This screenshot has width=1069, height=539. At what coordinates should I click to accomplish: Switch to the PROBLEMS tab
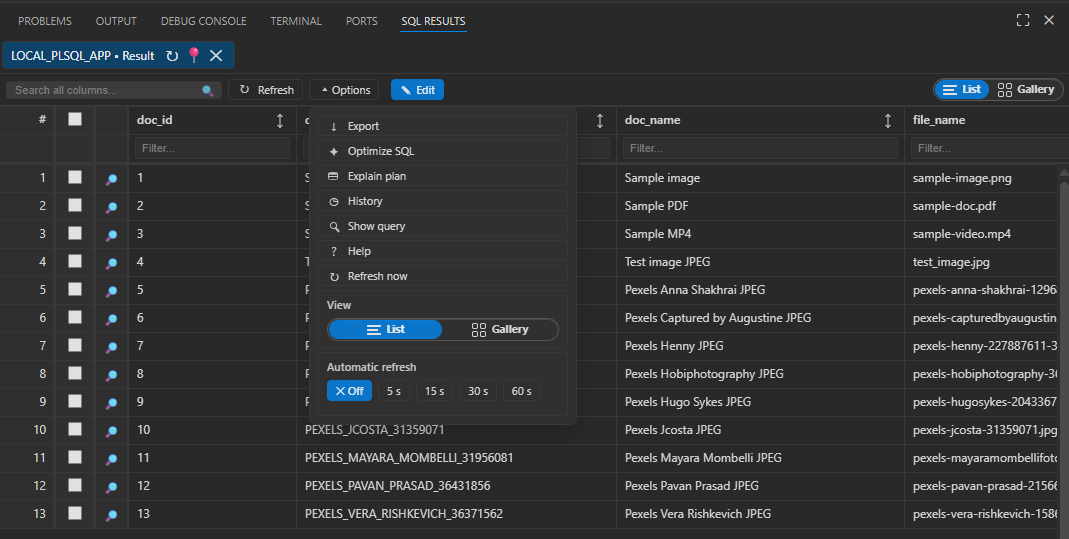[44, 21]
